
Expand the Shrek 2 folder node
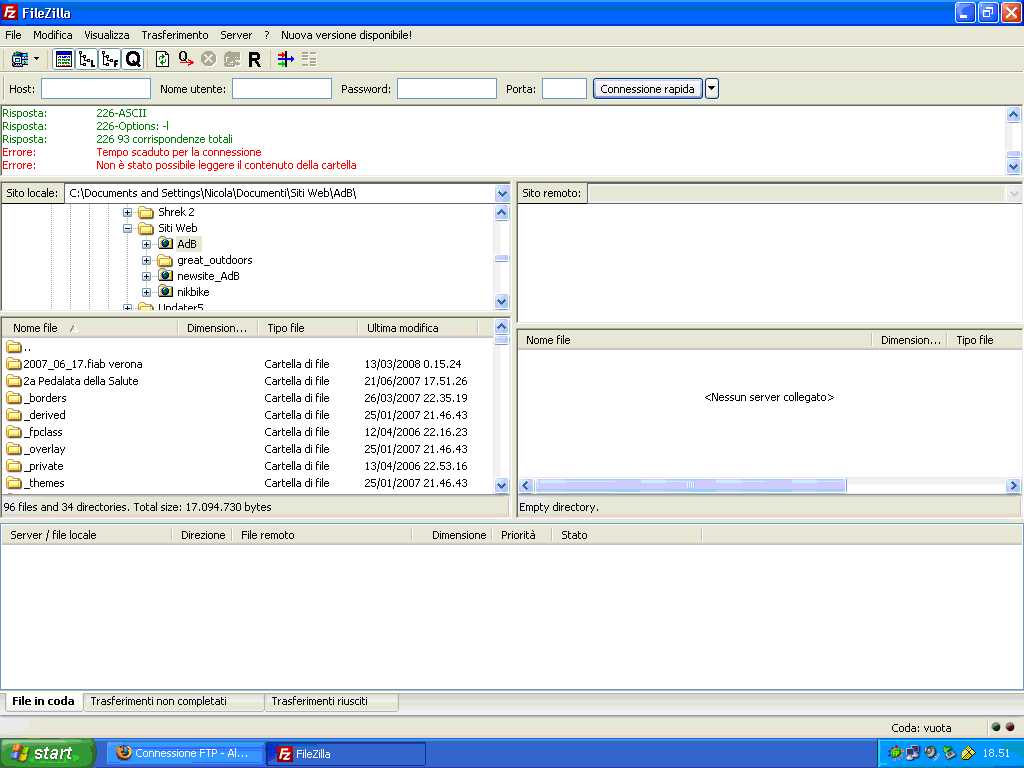pos(127,212)
